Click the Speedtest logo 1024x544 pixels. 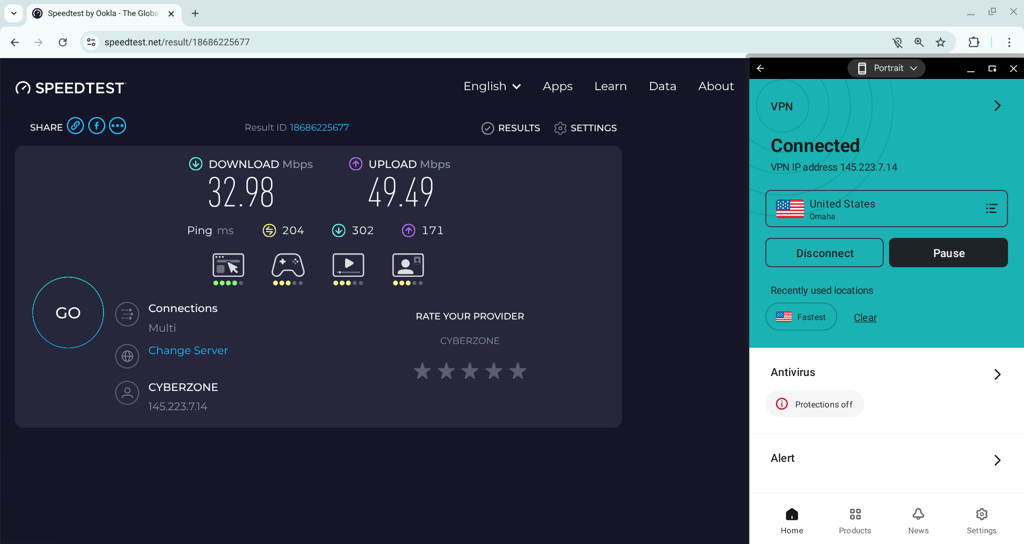pos(70,88)
